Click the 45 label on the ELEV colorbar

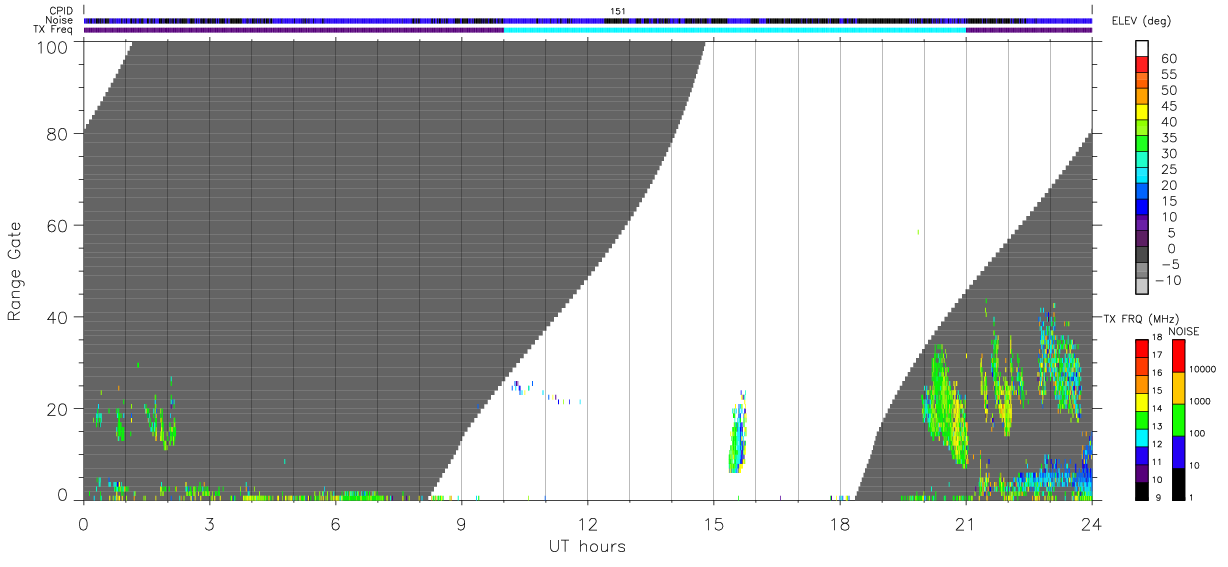1168,106
